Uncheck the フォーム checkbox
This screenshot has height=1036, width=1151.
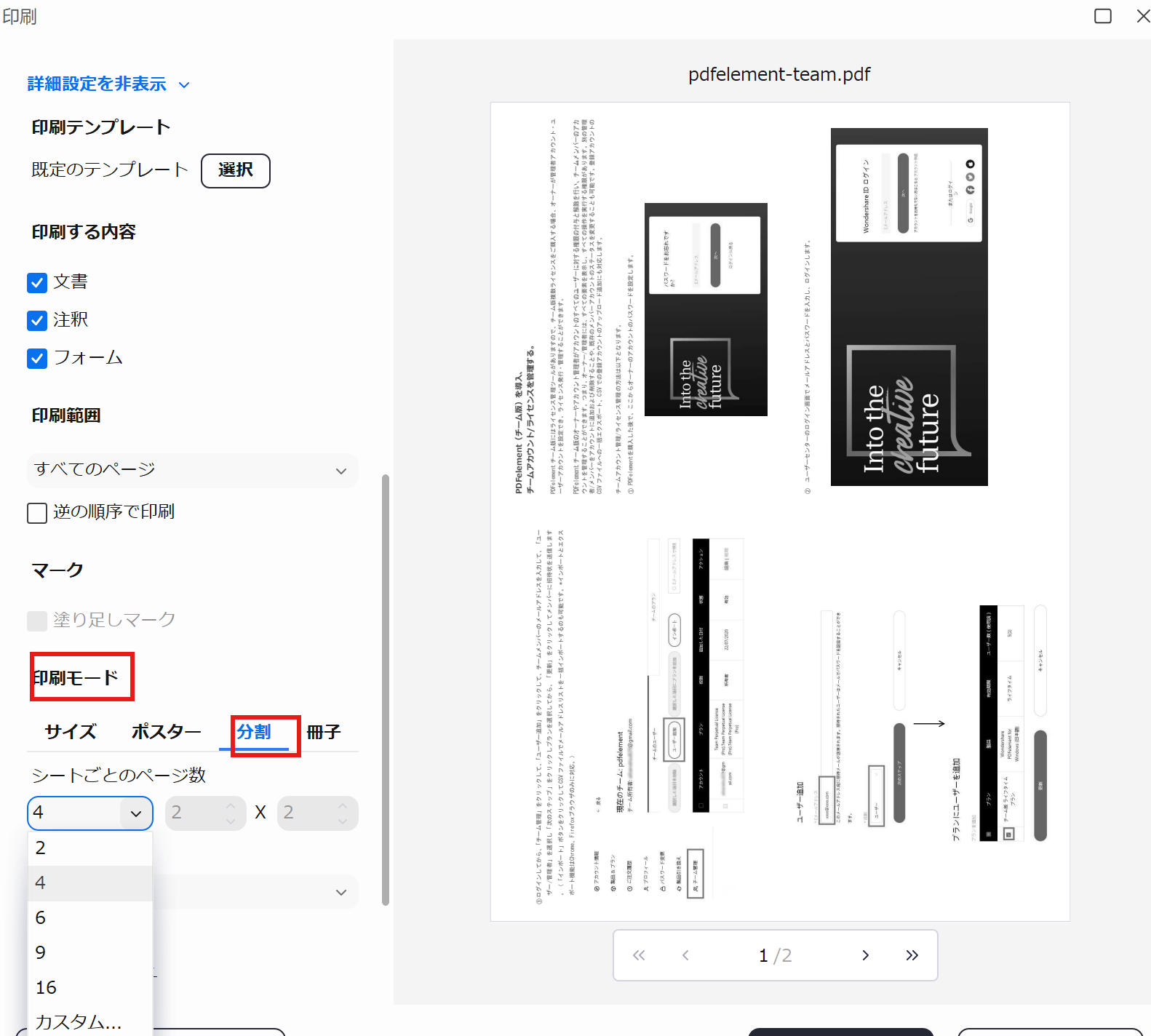tap(37, 359)
